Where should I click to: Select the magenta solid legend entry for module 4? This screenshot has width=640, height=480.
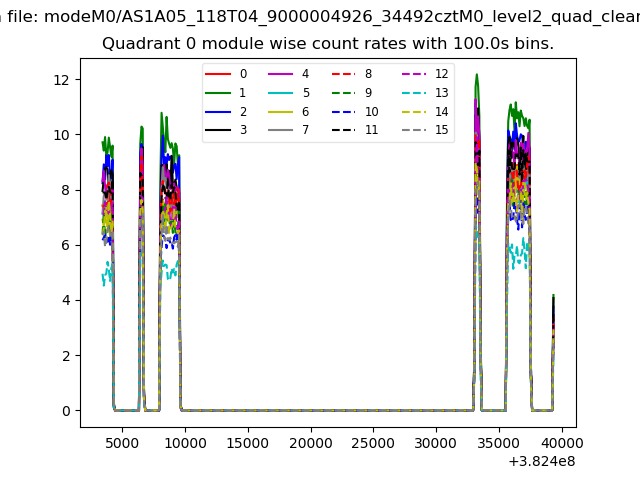(280, 74)
